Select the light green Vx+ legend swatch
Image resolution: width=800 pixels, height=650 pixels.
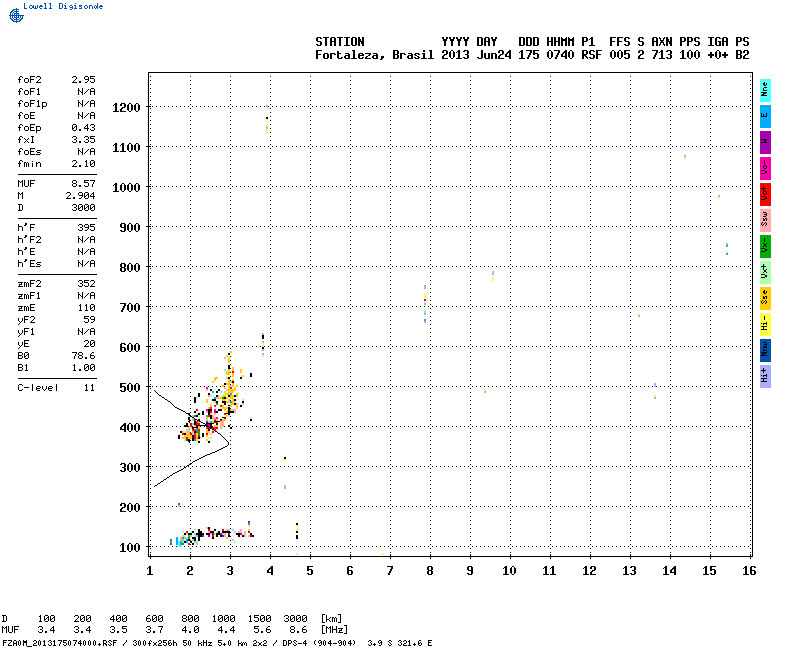click(x=765, y=272)
